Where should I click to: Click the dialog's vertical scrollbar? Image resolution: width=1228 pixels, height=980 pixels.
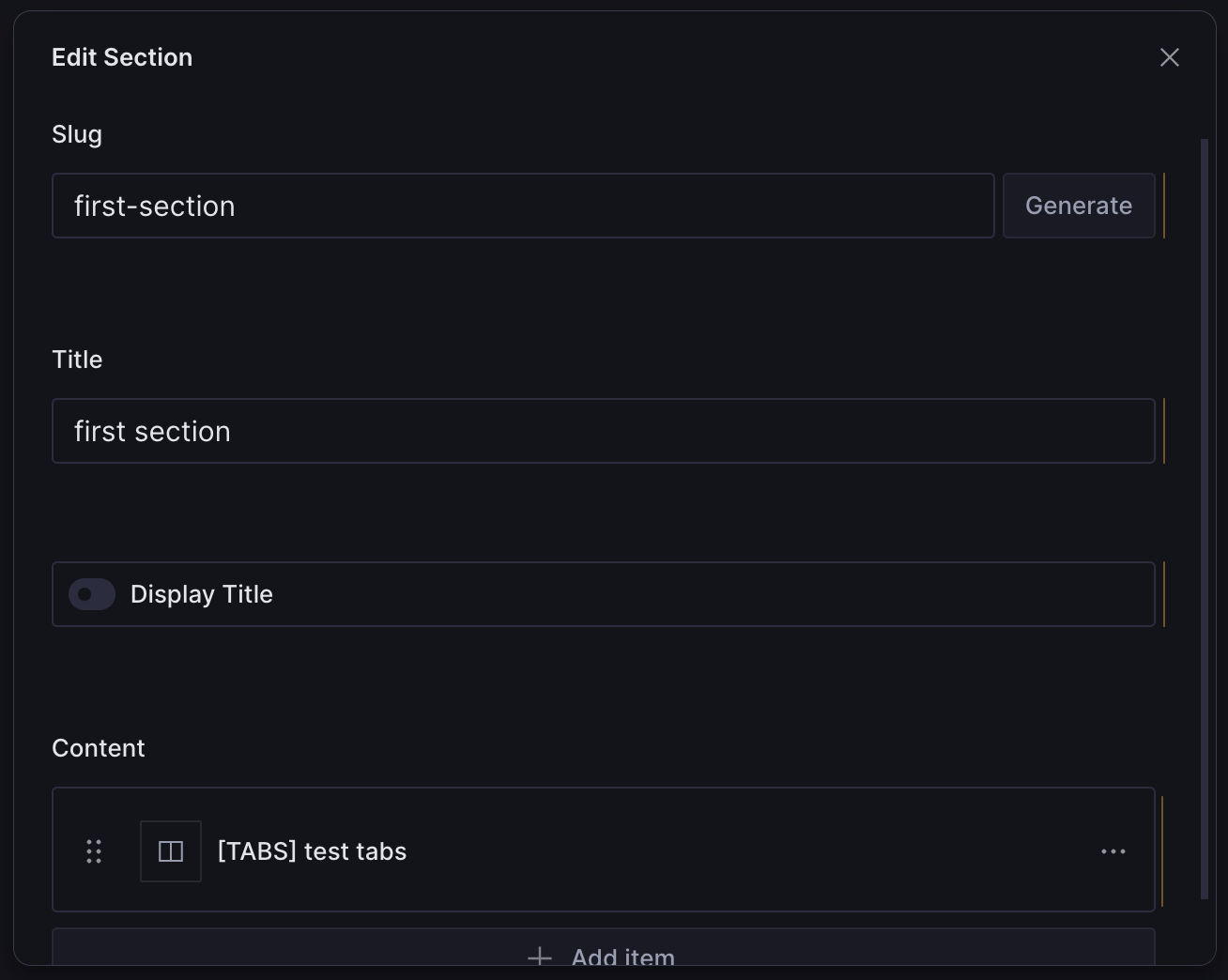[x=1205, y=519]
